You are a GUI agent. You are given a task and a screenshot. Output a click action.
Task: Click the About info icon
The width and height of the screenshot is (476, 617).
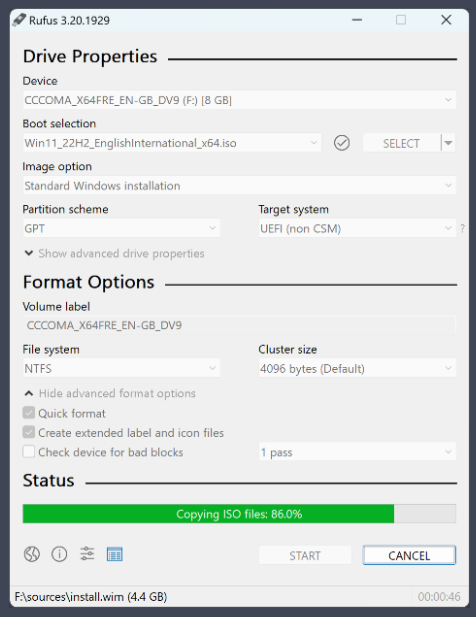coord(59,554)
